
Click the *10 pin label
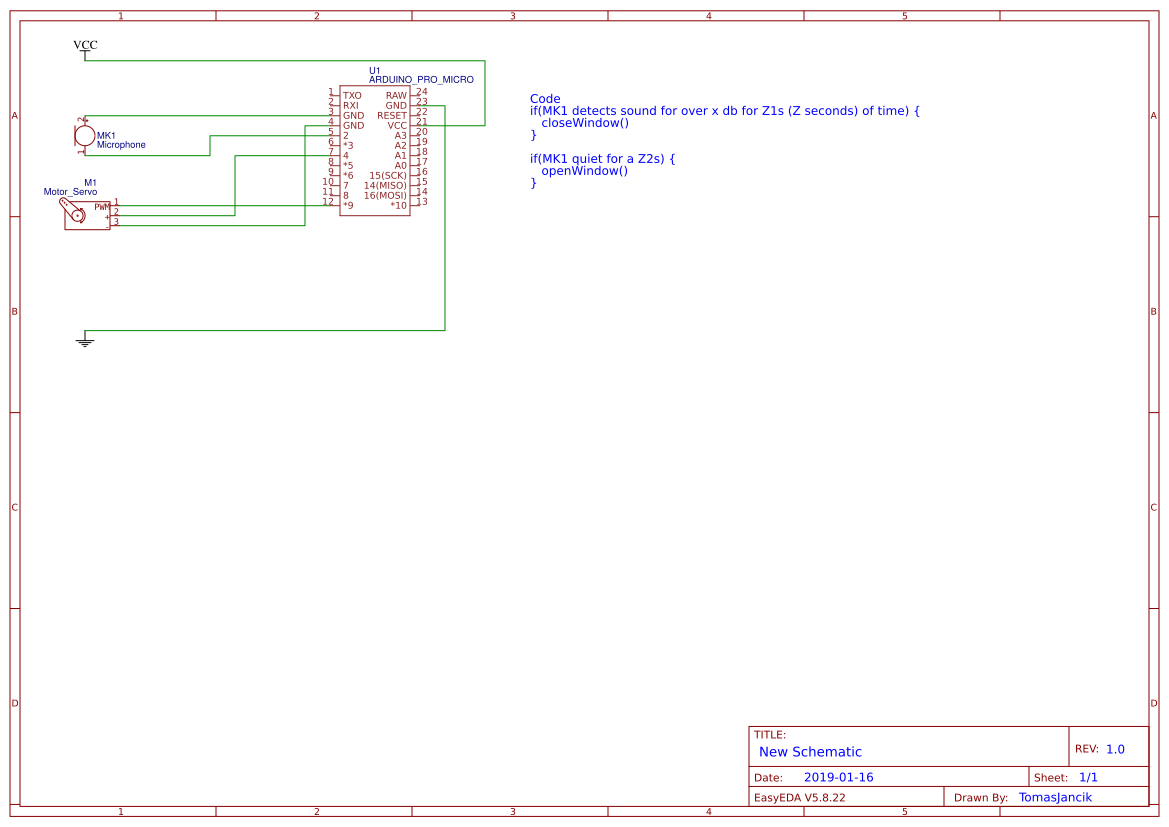(x=398, y=205)
